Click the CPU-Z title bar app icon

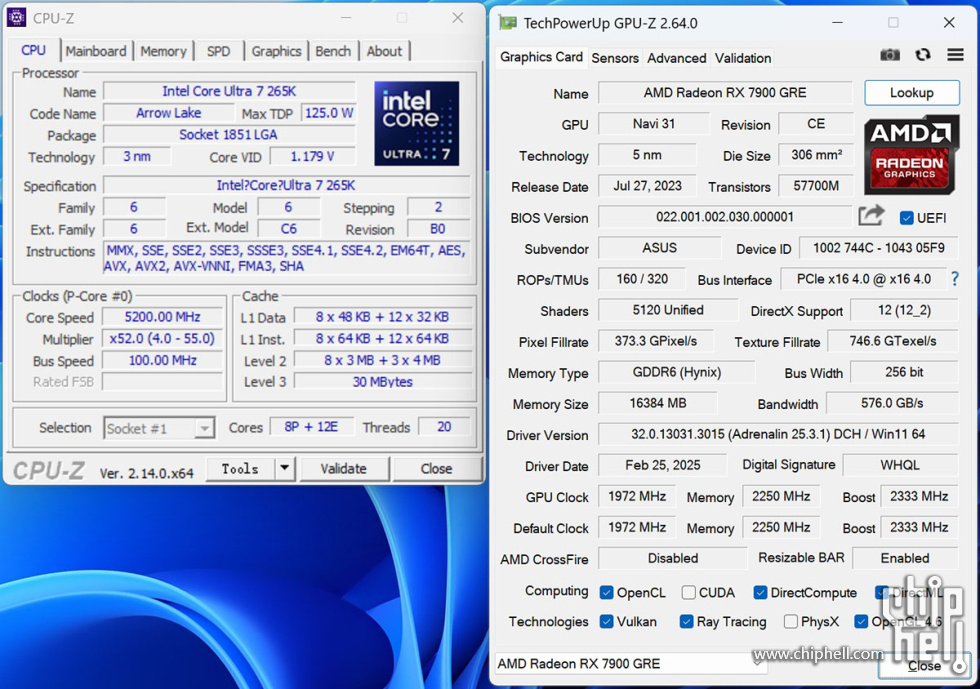(x=16, y=18)
